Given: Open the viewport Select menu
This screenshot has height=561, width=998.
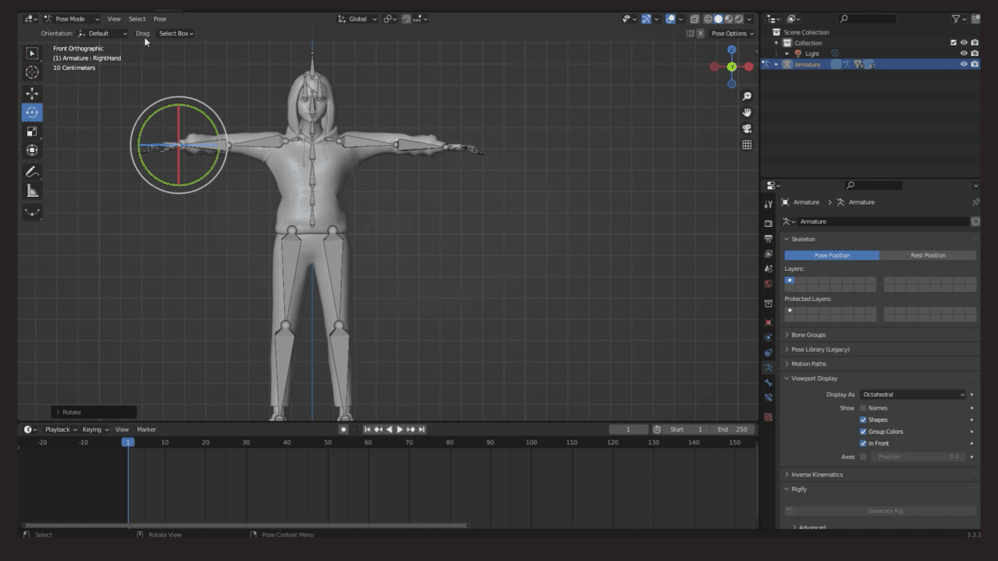Looking at the screenshot, I should 137,19.
